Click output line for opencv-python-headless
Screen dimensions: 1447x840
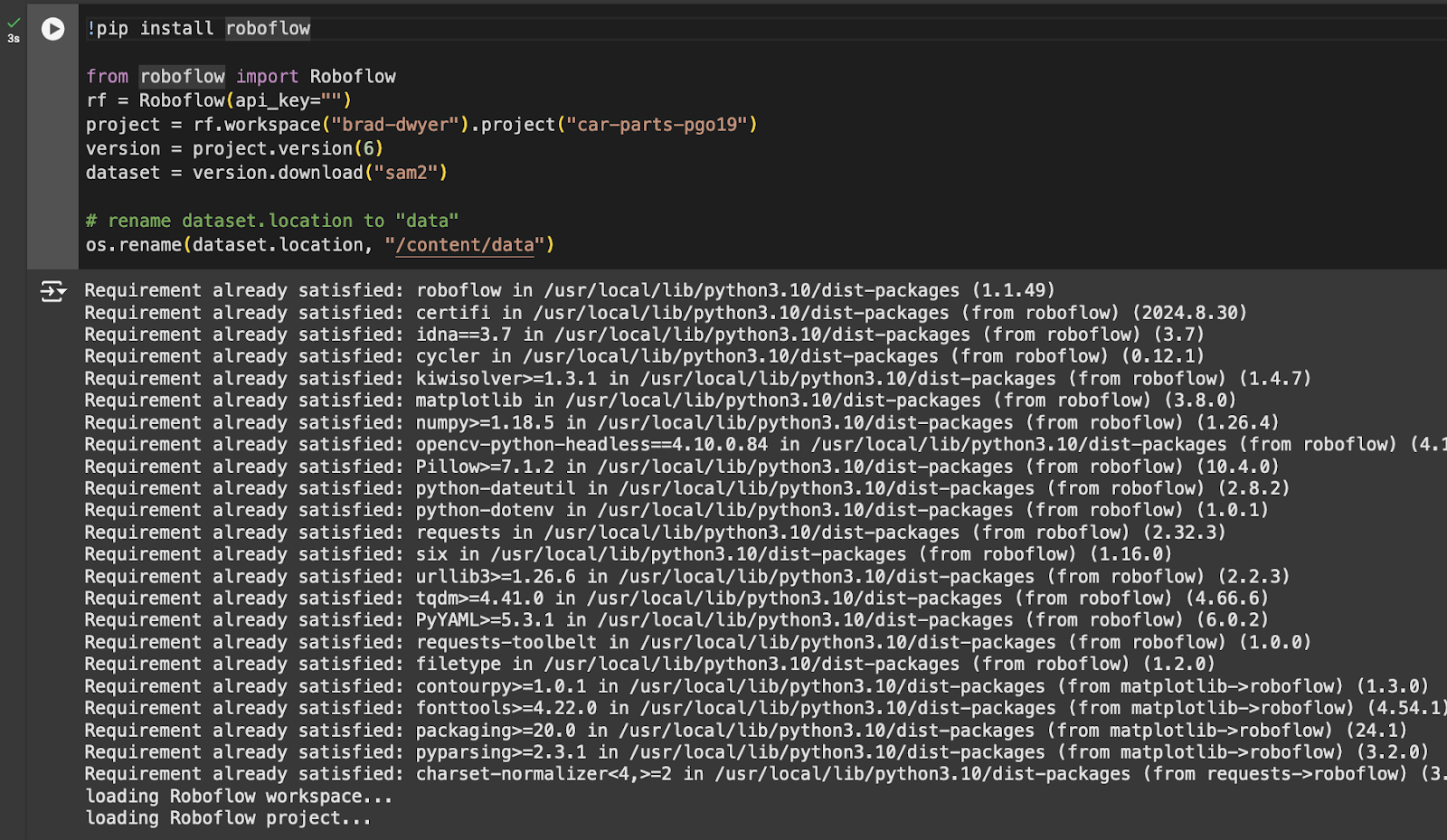coord(766,444)
